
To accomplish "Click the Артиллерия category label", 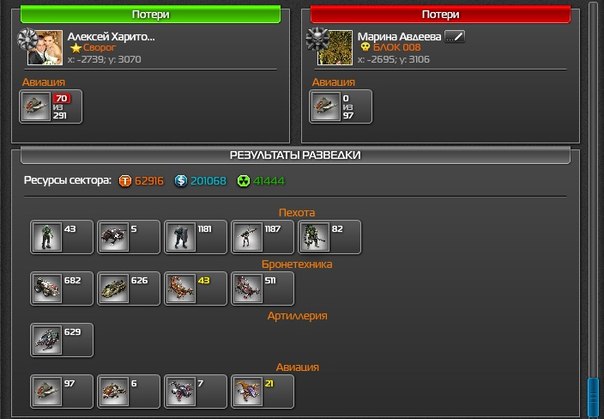I will pyautogui.click(x=297, y=316).
